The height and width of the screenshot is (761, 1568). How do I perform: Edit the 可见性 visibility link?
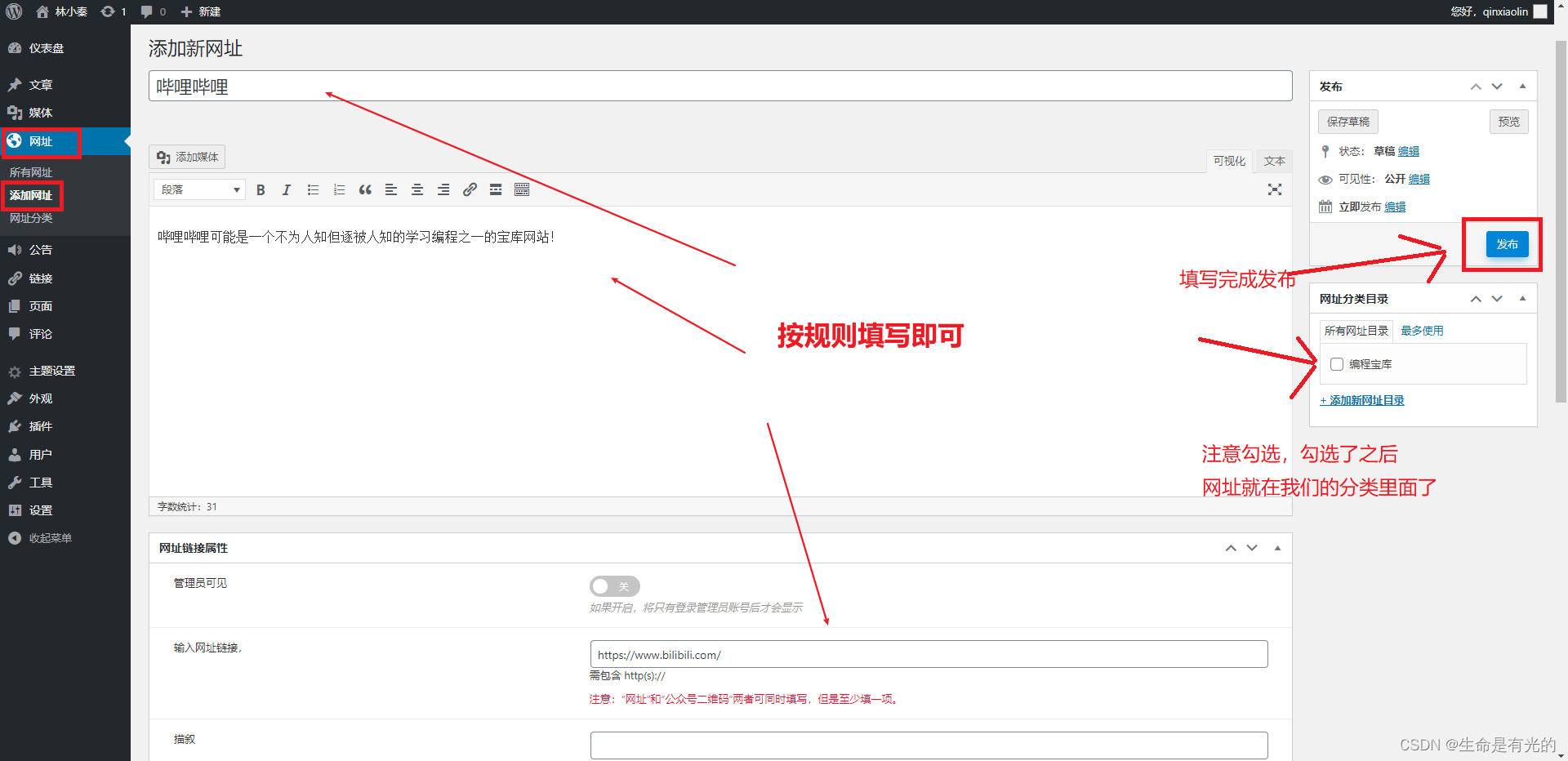pos(1419,179)
